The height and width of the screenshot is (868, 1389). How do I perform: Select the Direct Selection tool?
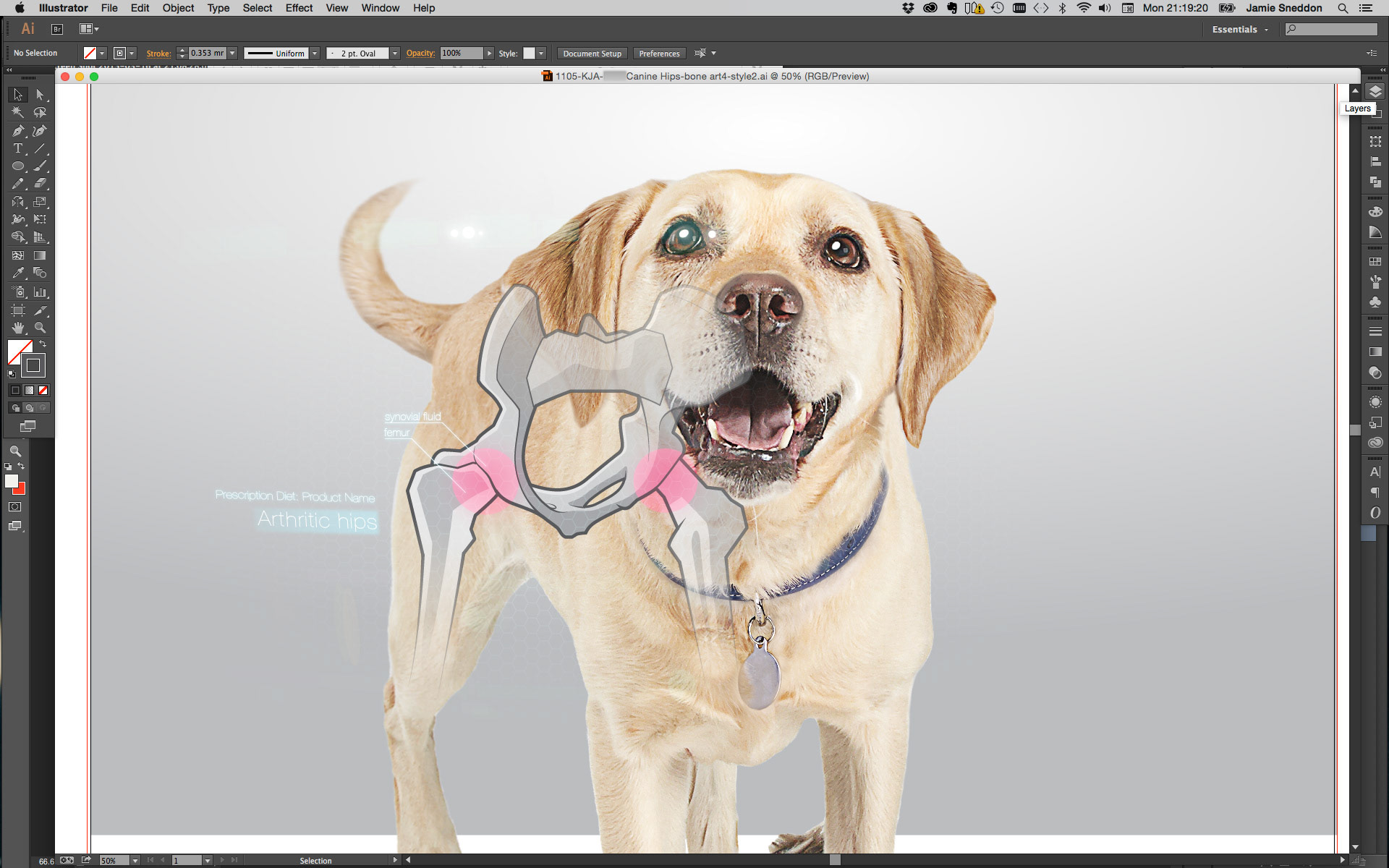pyautogui.click(x=40, y=95)
